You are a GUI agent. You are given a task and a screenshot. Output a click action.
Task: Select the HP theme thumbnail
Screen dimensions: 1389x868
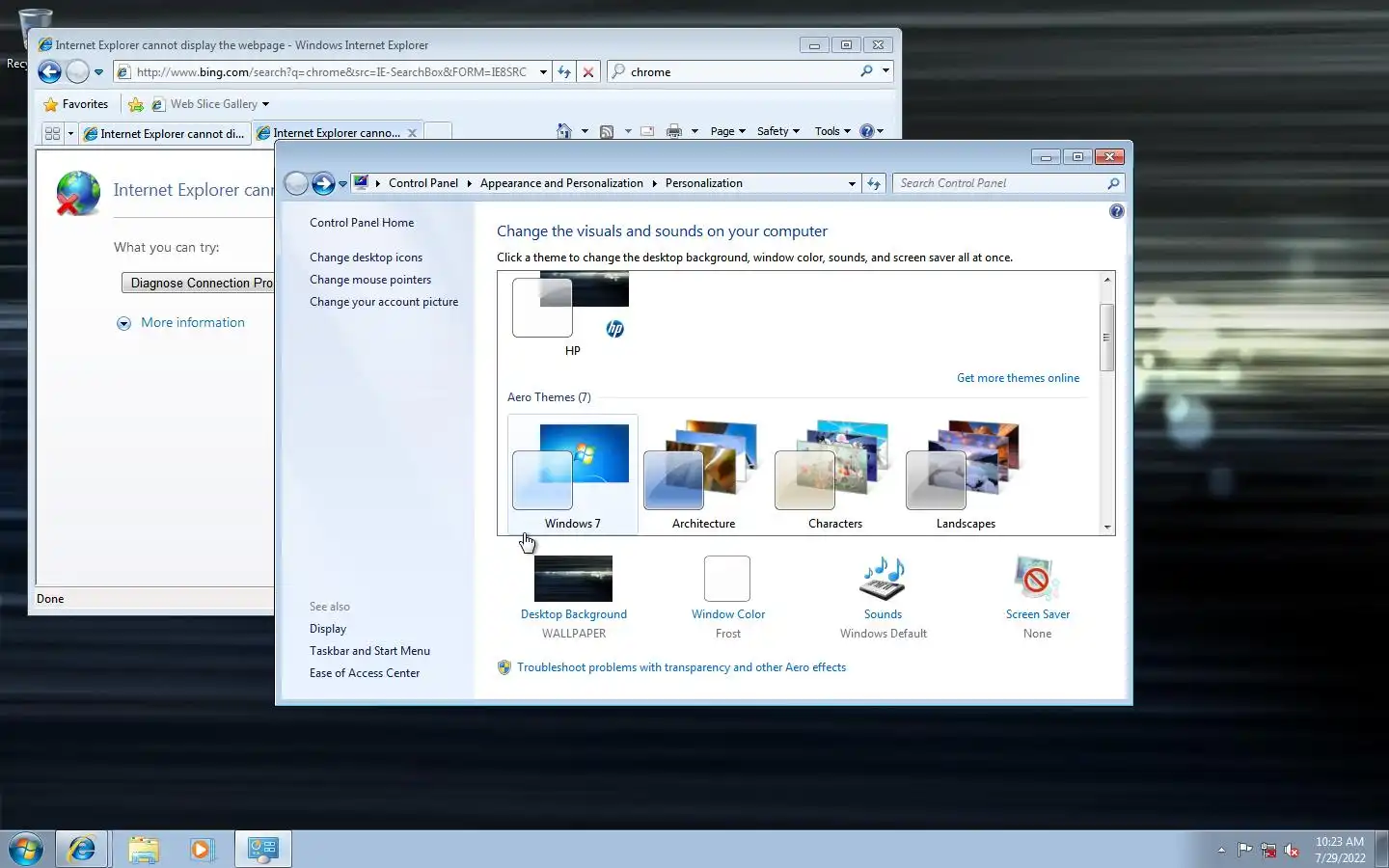pyautogui.click(x=572, y=314)
